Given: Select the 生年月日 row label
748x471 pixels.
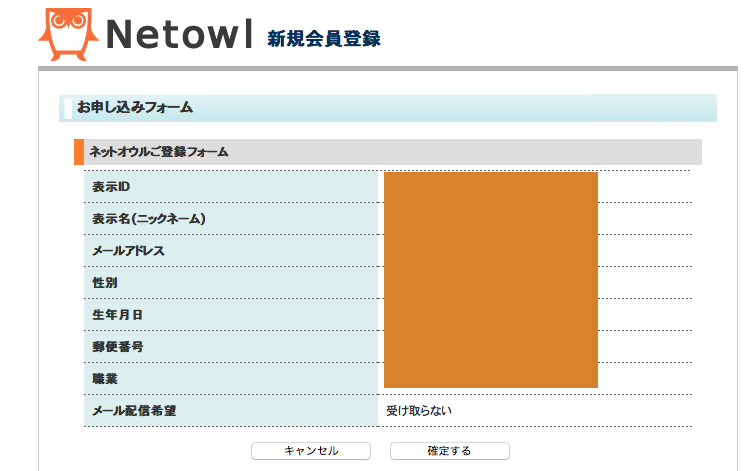Looking at the screenshot, I should 117,314.
